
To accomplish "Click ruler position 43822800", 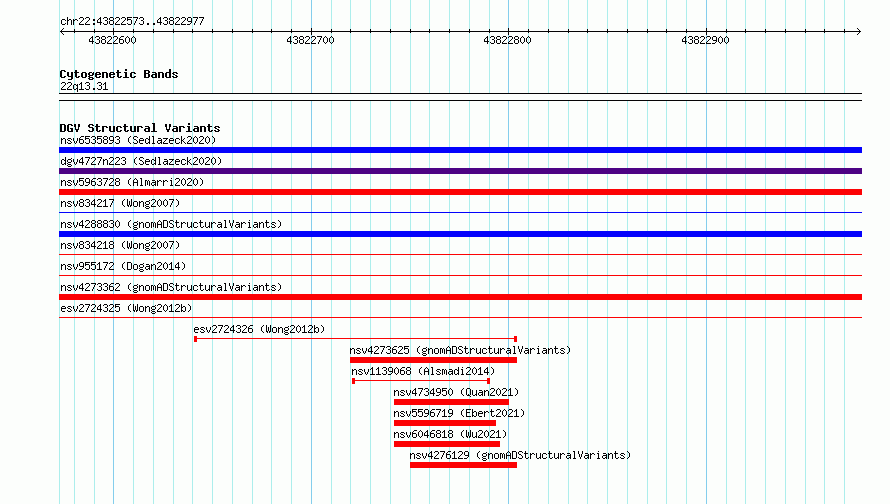I will (507, 40).
